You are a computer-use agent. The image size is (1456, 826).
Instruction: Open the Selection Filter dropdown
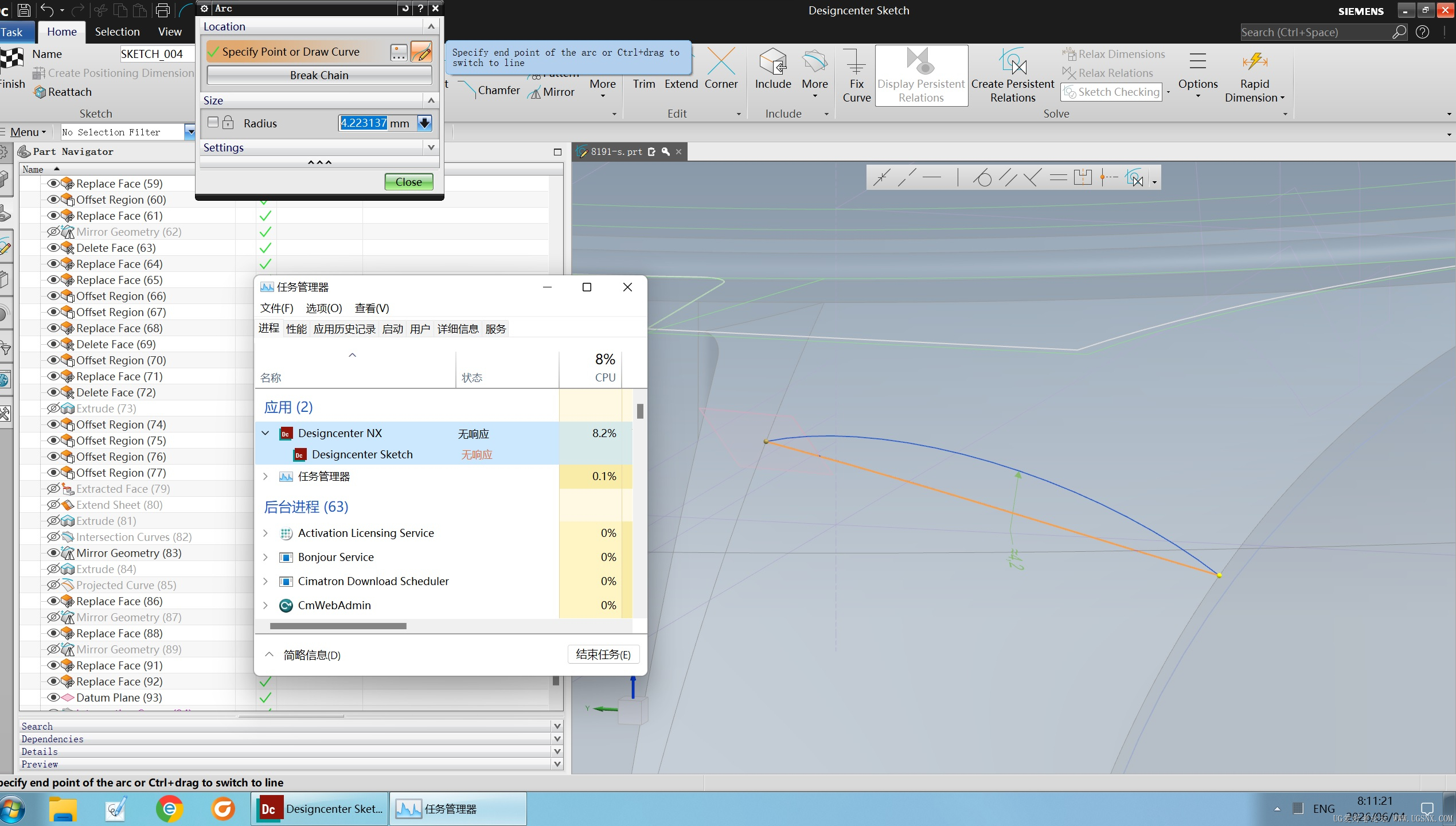click(190, 132)
